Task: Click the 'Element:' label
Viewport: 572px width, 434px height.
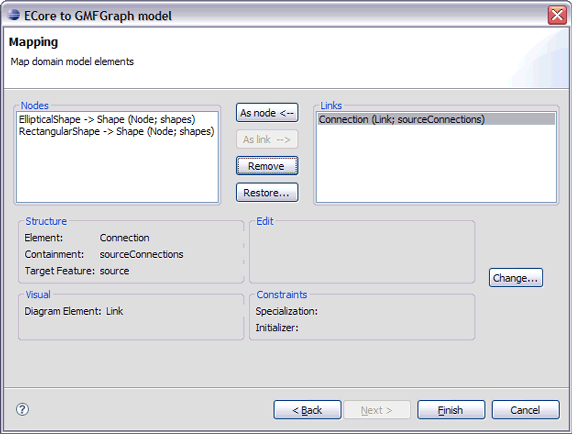Action: click(44, 238)
